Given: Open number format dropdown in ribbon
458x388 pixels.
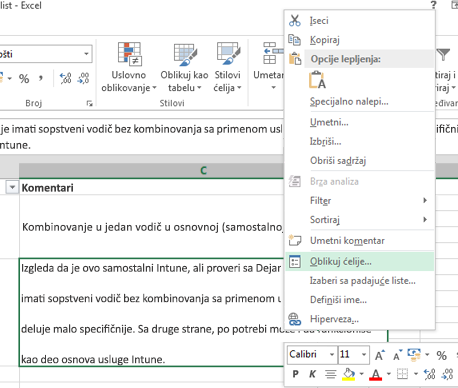Looking at the screenshot, I should (86, 54).
